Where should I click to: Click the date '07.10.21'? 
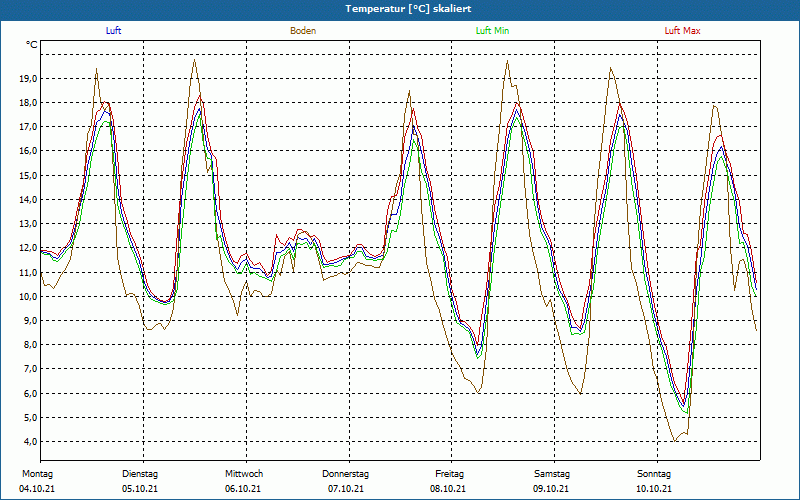(346, 489)
